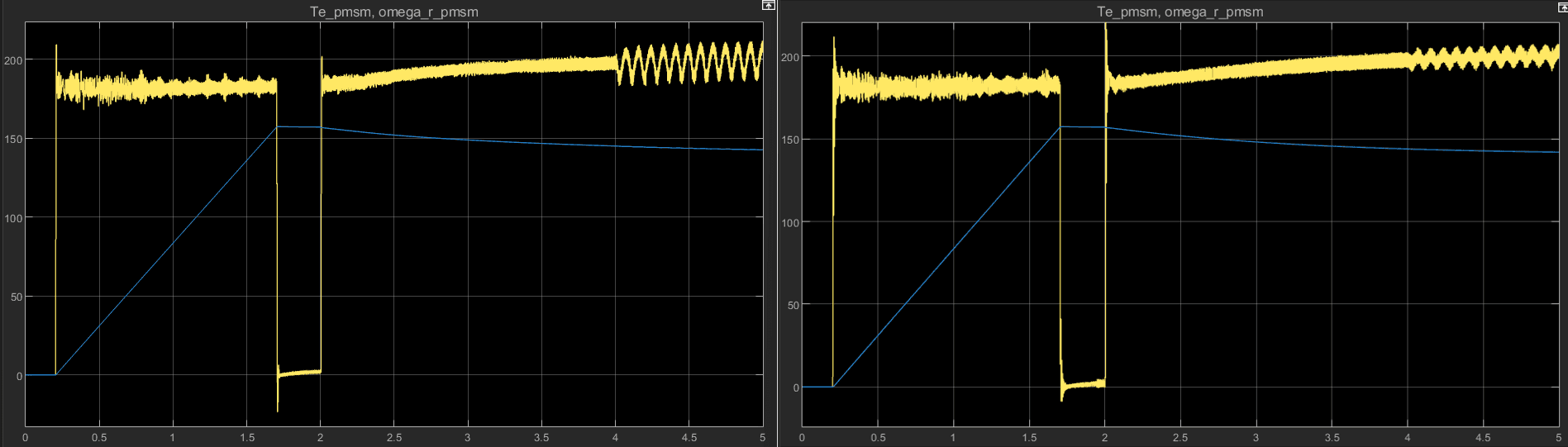Click the left scope's x-axis label 1.5
Viewport: 1568px width, 447px height.
[x=247, y=437]
